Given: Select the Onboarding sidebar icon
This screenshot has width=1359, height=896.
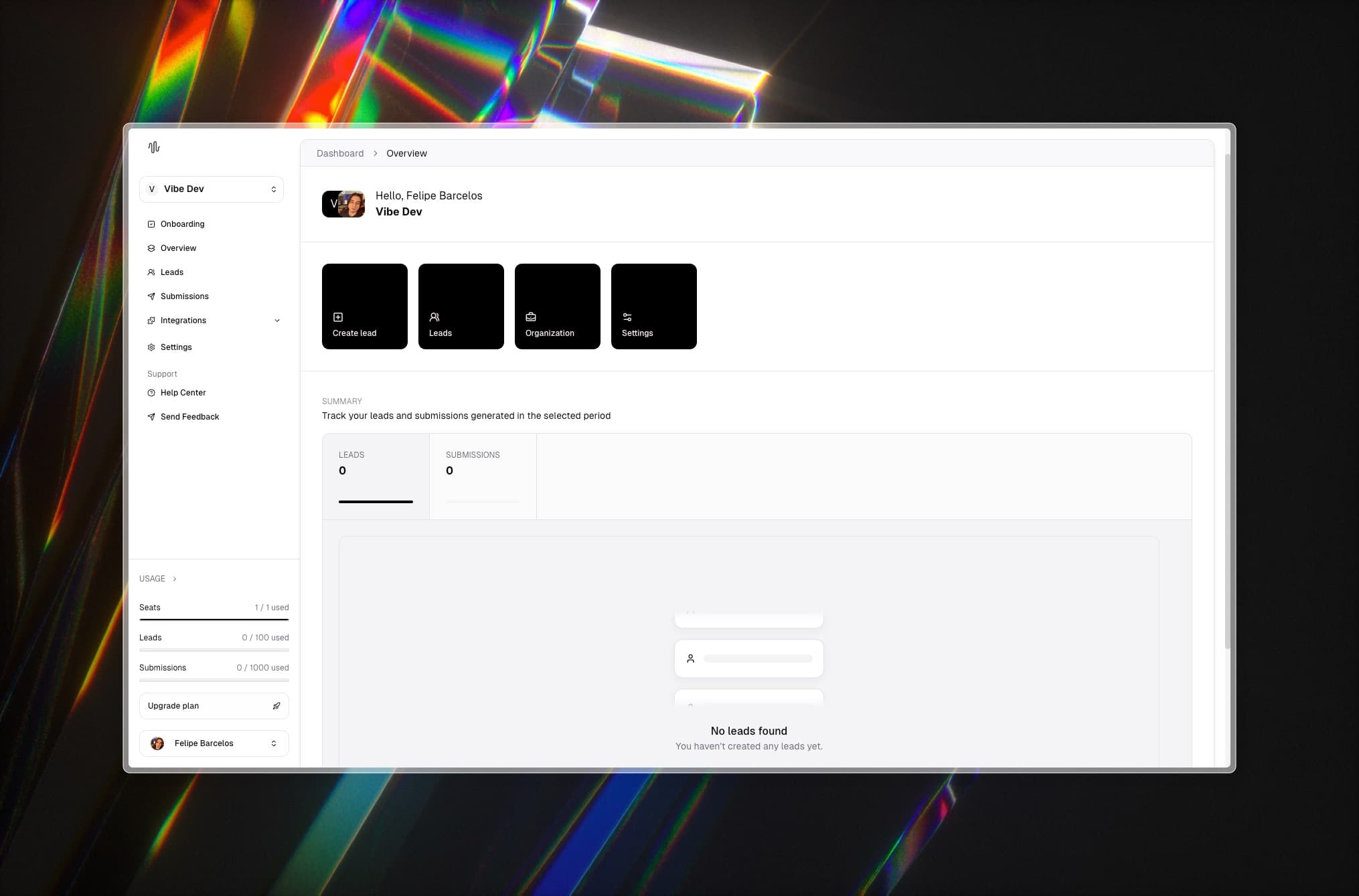Looking at the screenshot, I should click(151, 224).
